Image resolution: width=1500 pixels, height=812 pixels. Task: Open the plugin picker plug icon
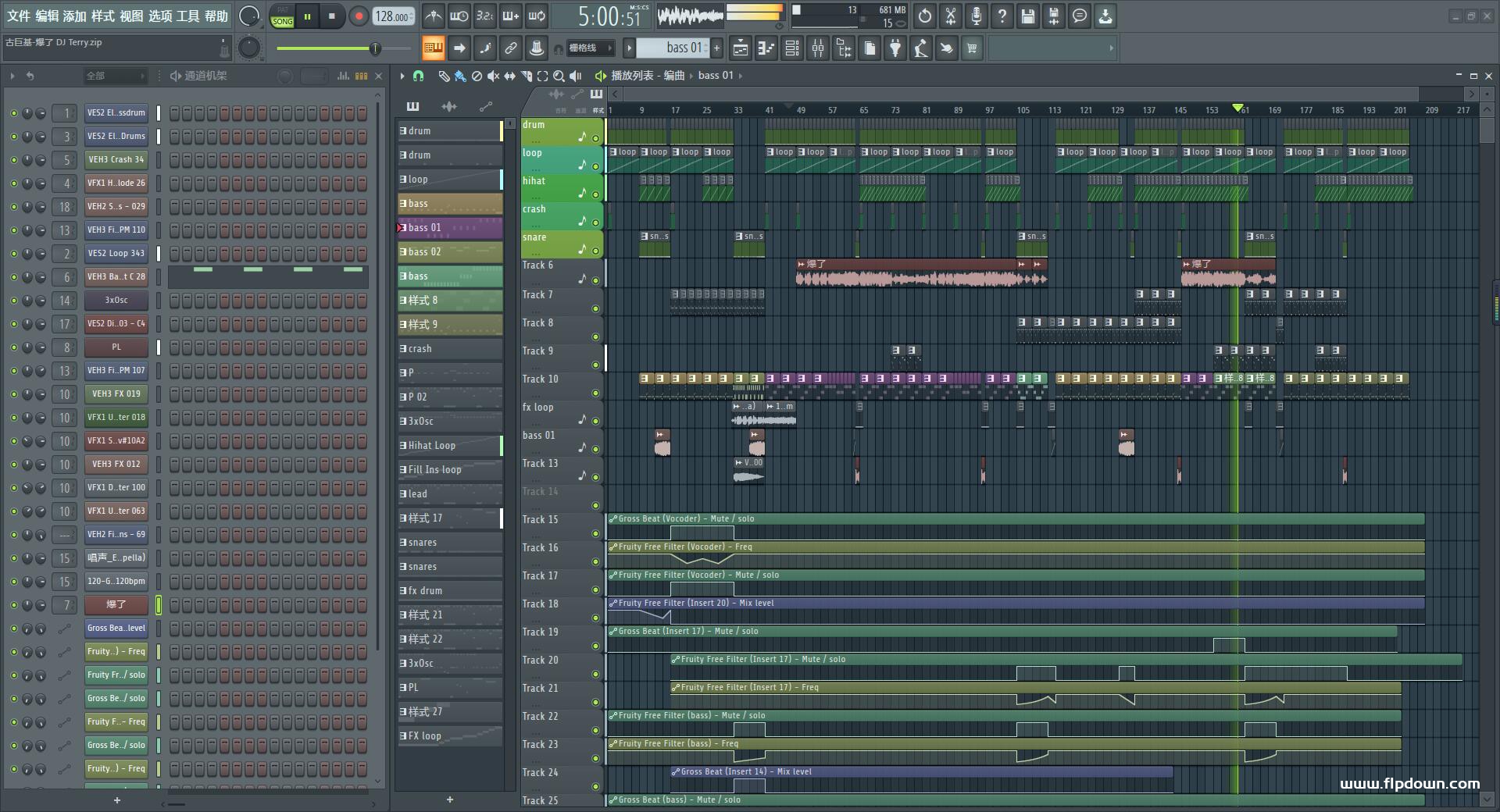(895, 48)
